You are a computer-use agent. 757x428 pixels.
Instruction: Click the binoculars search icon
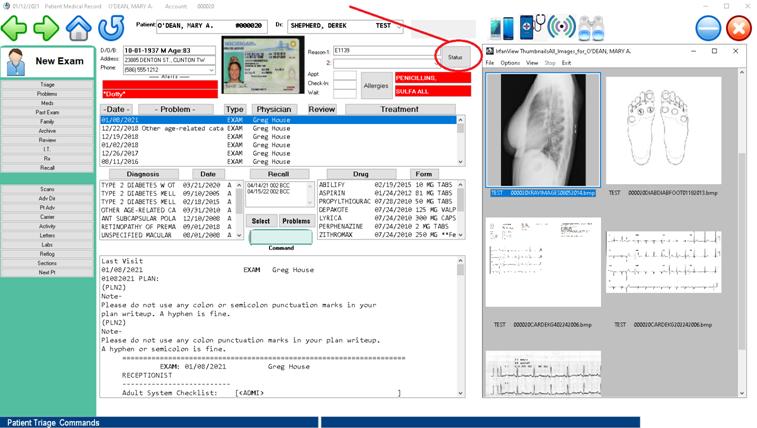tap(592, 27)
